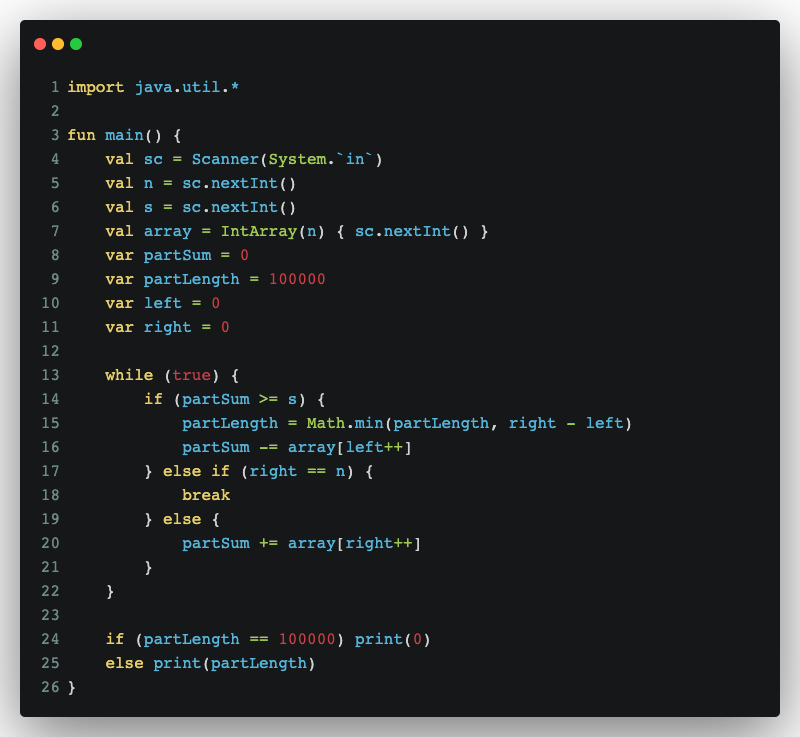Click 'right - left' on line 15

pyautogui.click(x=566, y=423)
